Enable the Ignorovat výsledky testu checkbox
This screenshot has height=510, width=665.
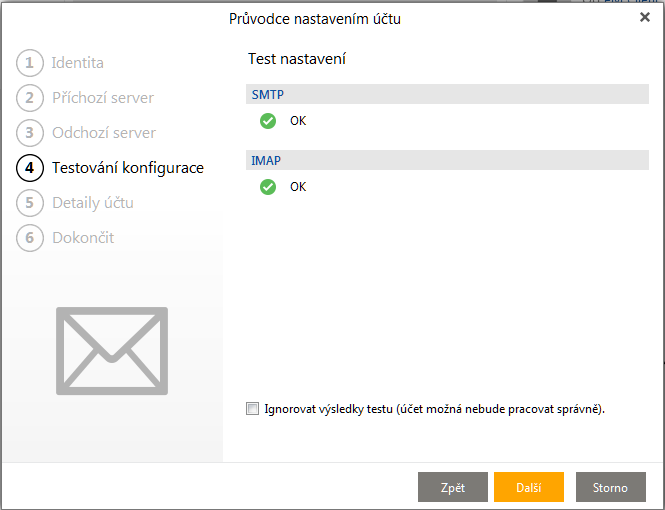pyautogui.click(x=252, y=408)
